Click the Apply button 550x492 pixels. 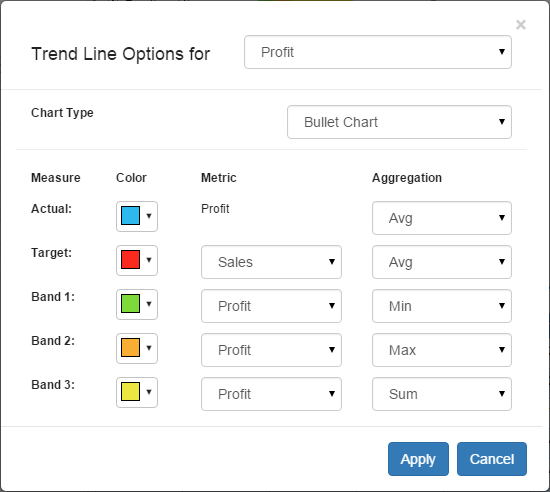(418, 459)
